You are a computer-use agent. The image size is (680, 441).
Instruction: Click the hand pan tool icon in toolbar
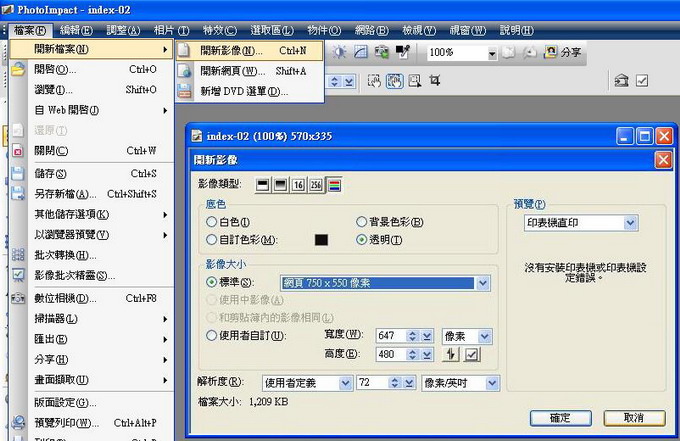click(394, 81)
